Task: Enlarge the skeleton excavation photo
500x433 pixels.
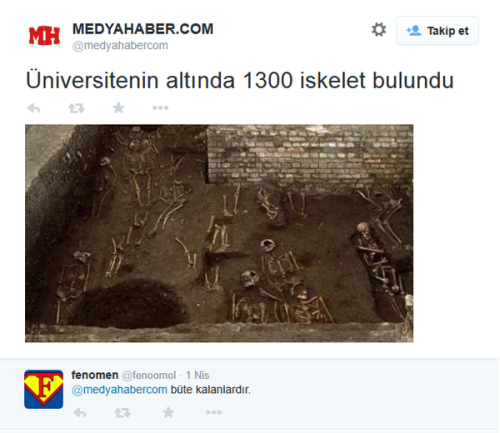Action: point(219,233)
